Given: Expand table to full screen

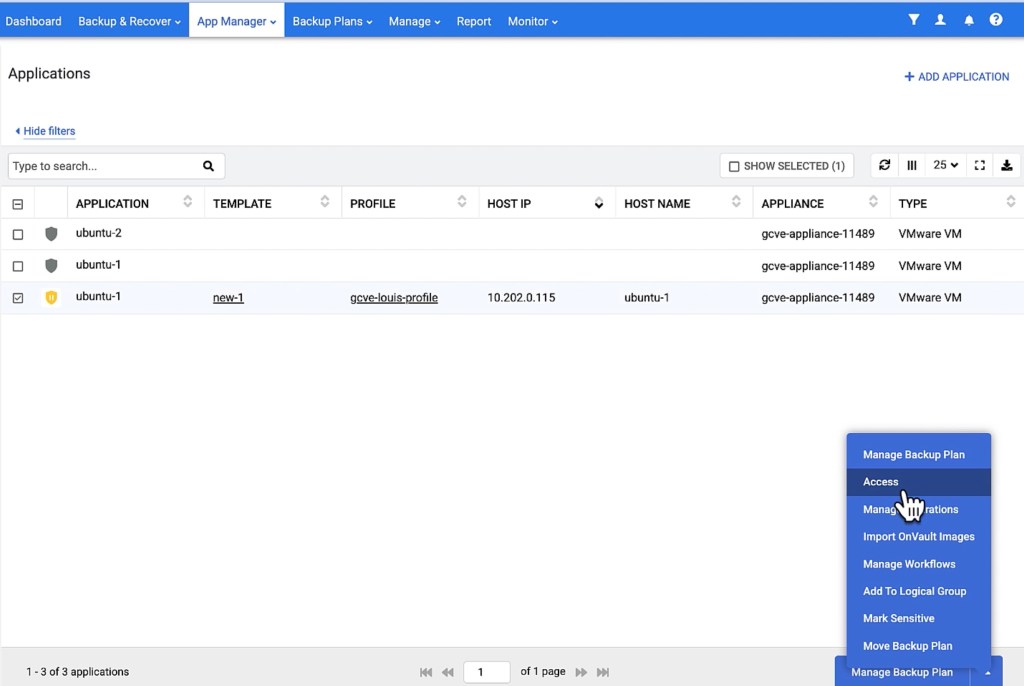Looking at the screenshot, I should (980, 166).
